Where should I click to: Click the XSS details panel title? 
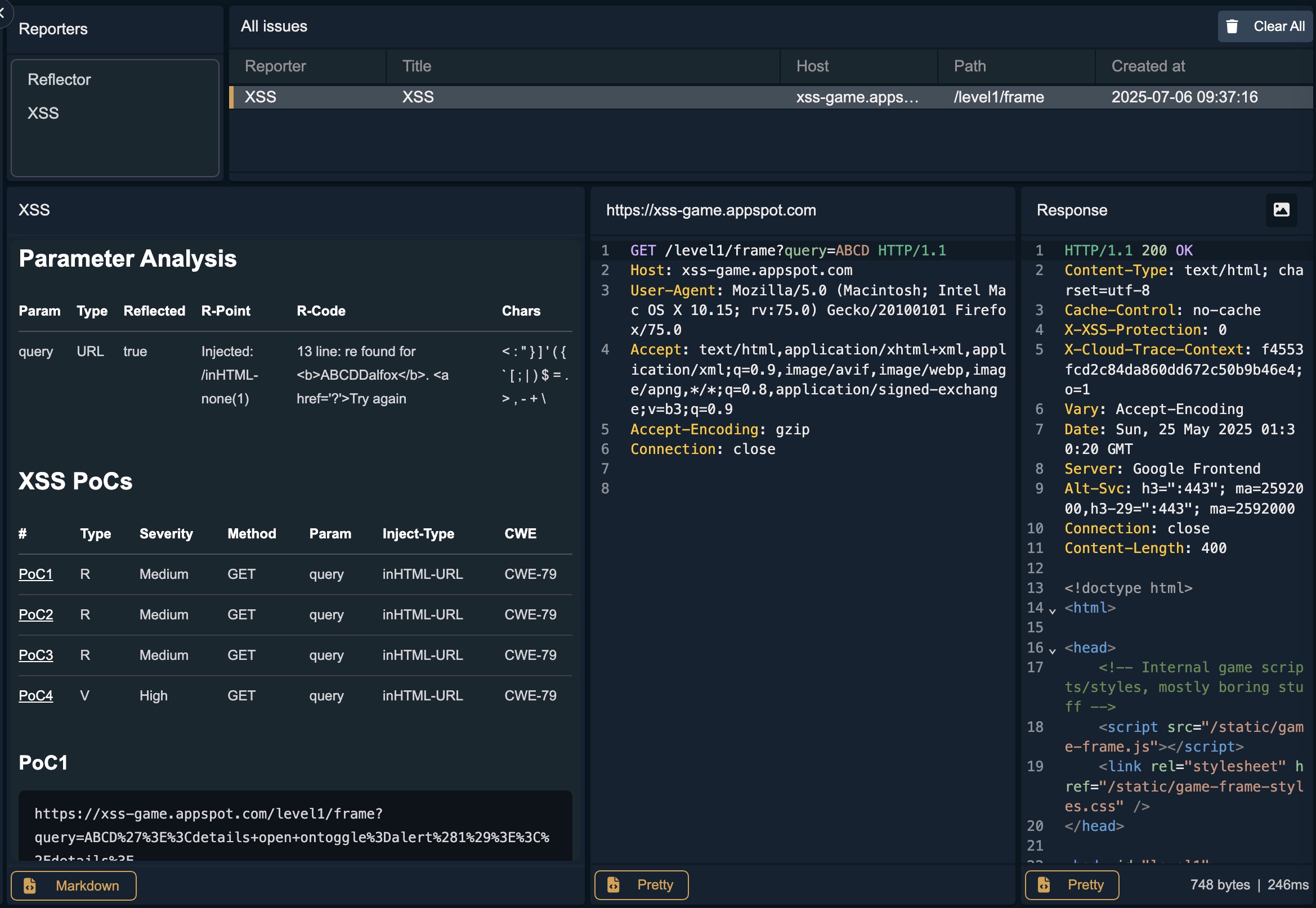pos(34,210)
